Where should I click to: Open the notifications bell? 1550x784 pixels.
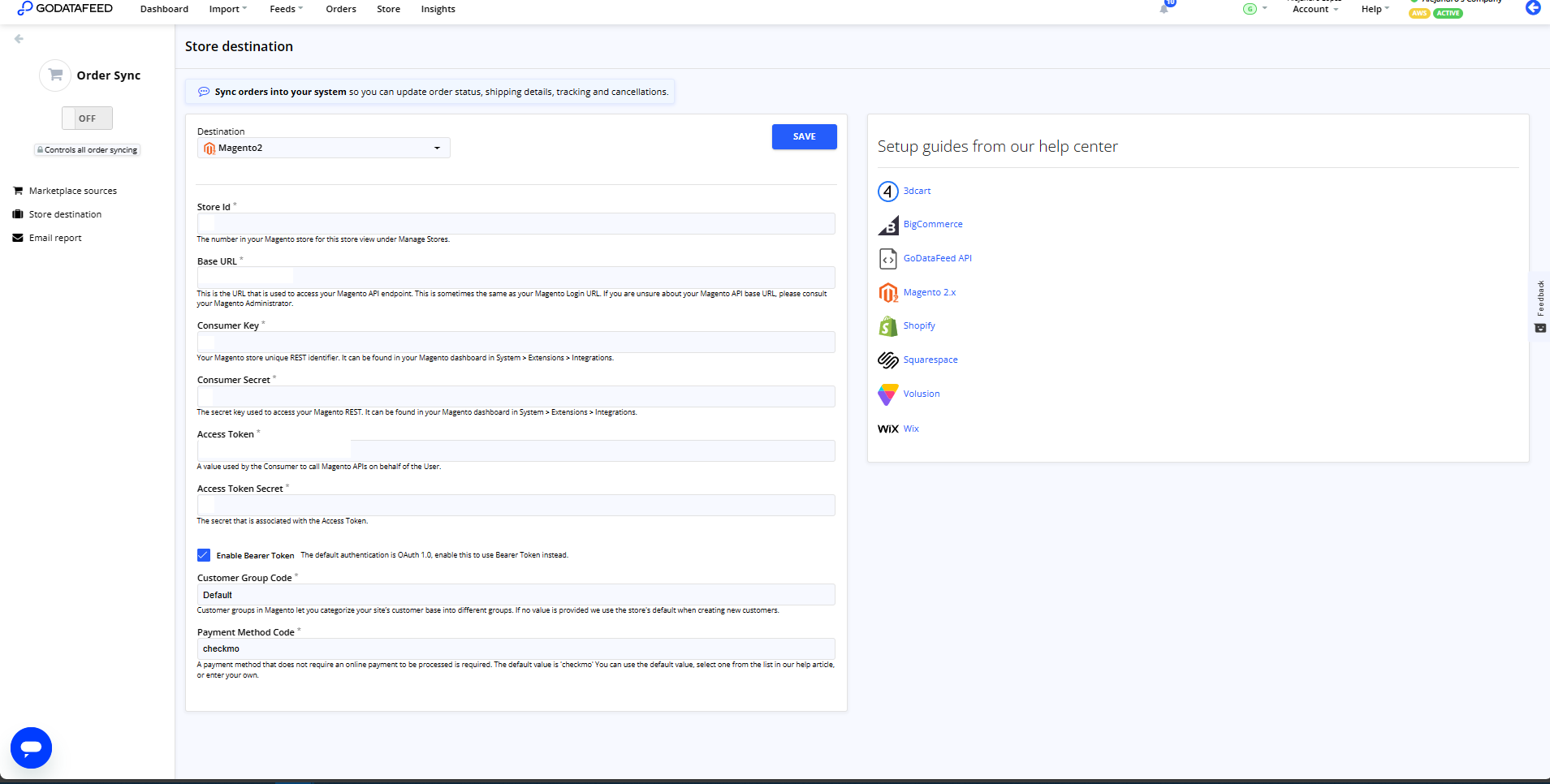[x=1164, y=8]
